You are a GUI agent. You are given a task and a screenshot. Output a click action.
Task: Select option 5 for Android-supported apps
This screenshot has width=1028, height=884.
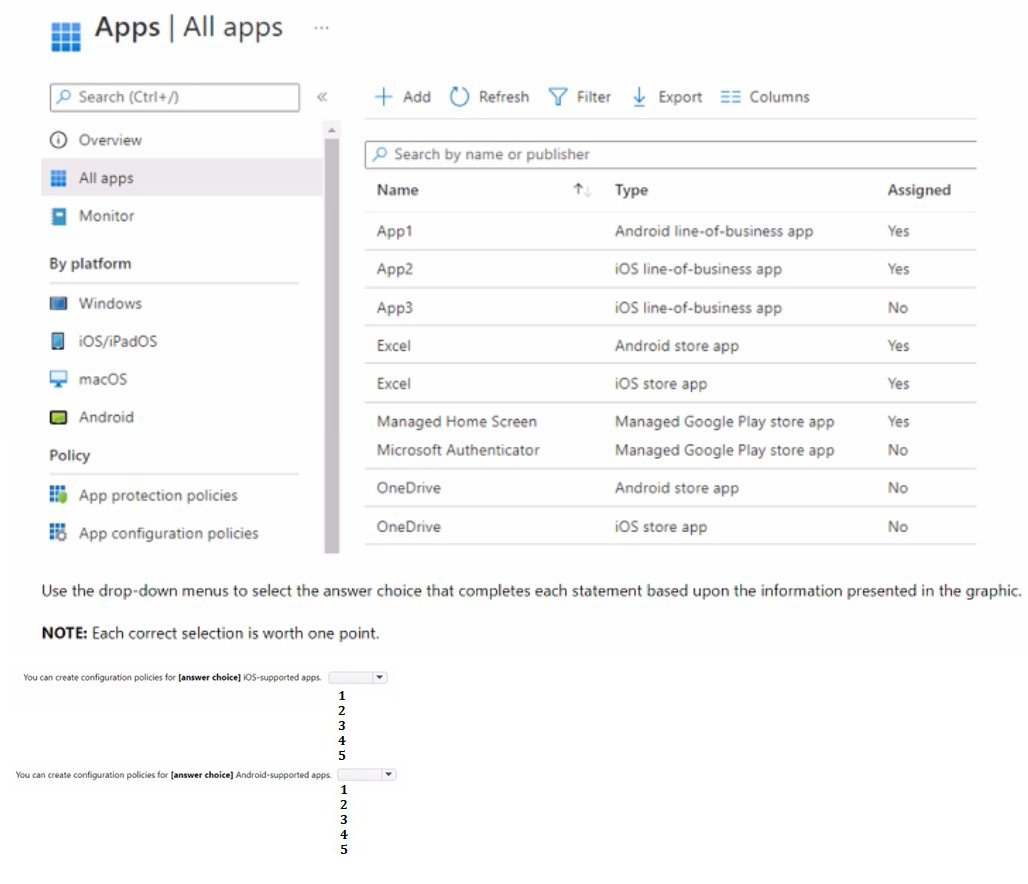tap(344, 849)
